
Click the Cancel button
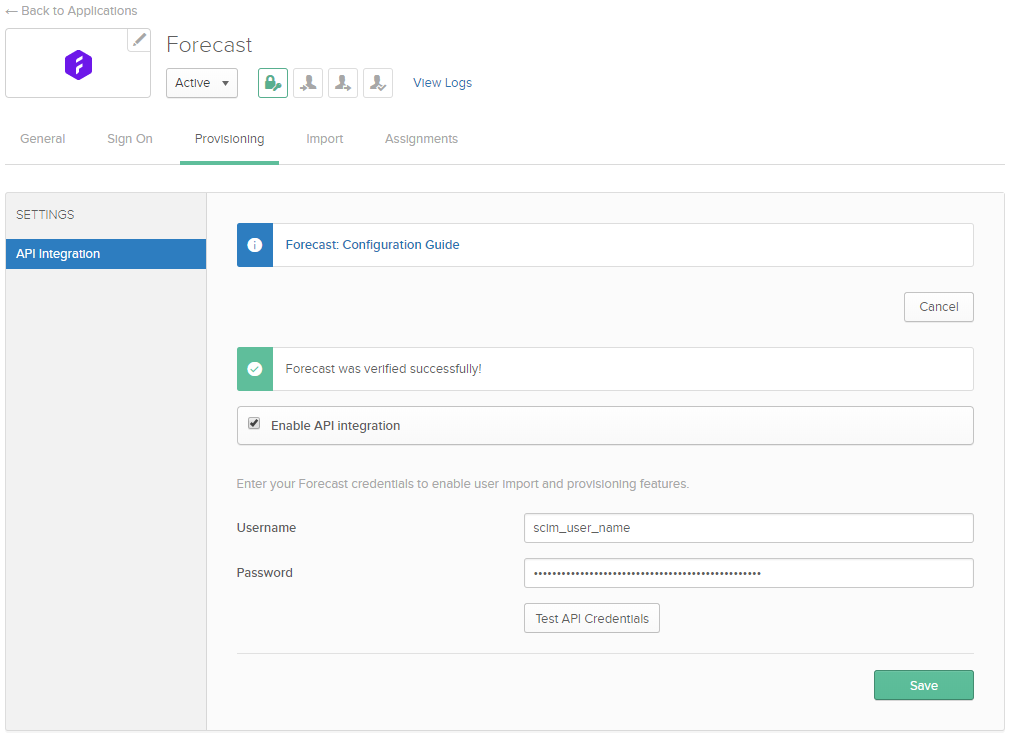pyautogui.click(x=939, y=307)
